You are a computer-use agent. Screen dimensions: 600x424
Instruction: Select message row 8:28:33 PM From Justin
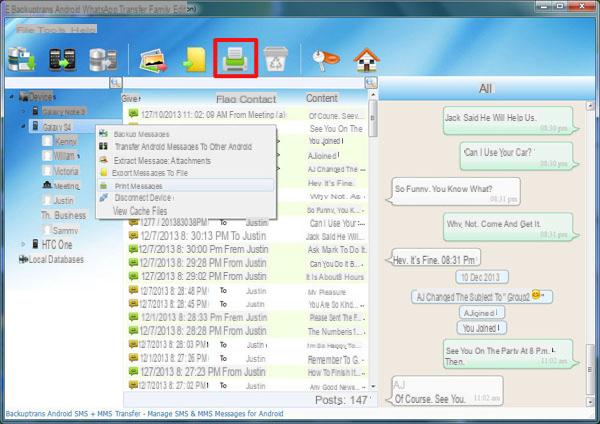247,317
